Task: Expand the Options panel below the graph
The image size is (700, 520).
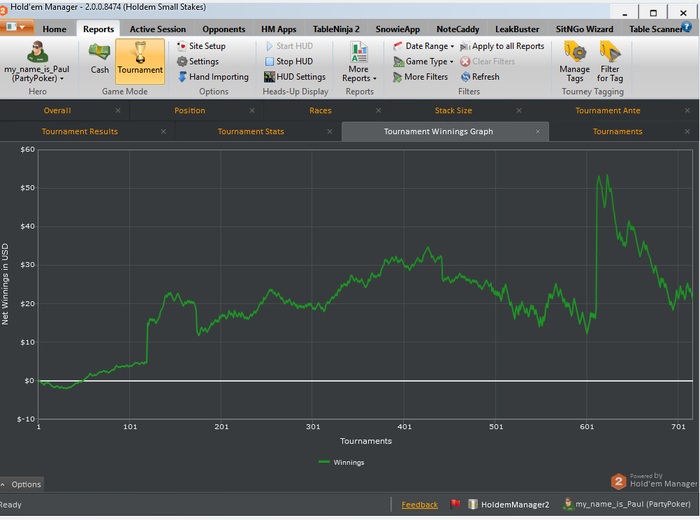Action: pos(21,484)
